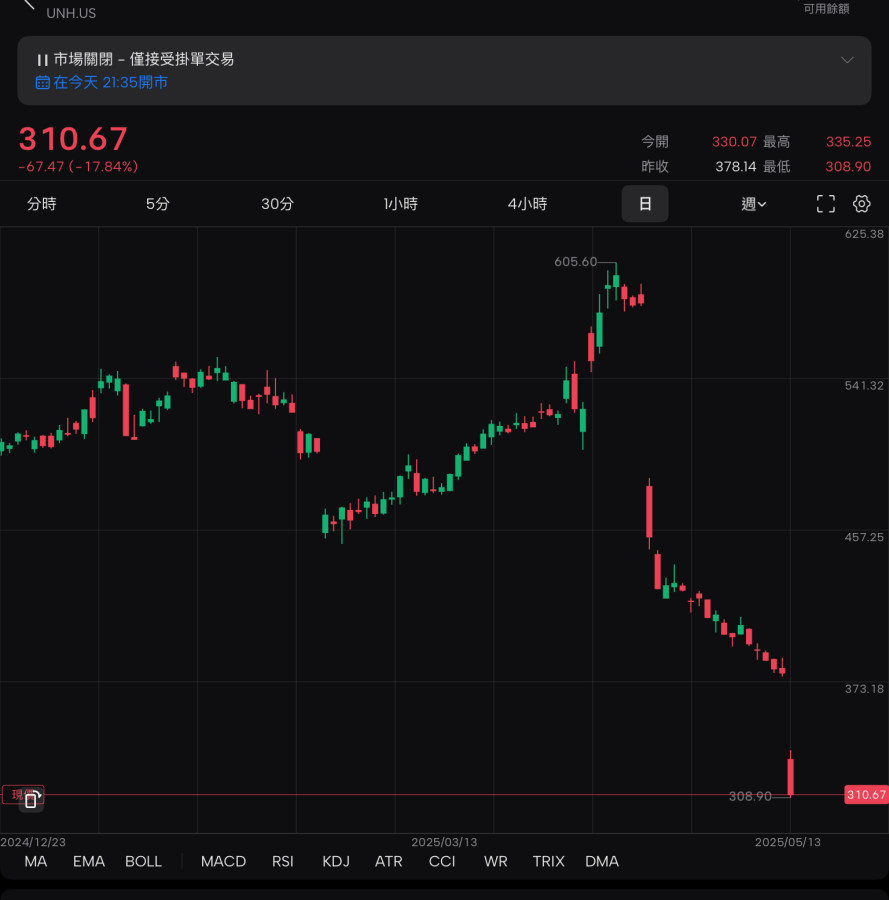Toggle the EMA indicator
Viewport: 889px width, 900px height.
click(x=89, y=861)
